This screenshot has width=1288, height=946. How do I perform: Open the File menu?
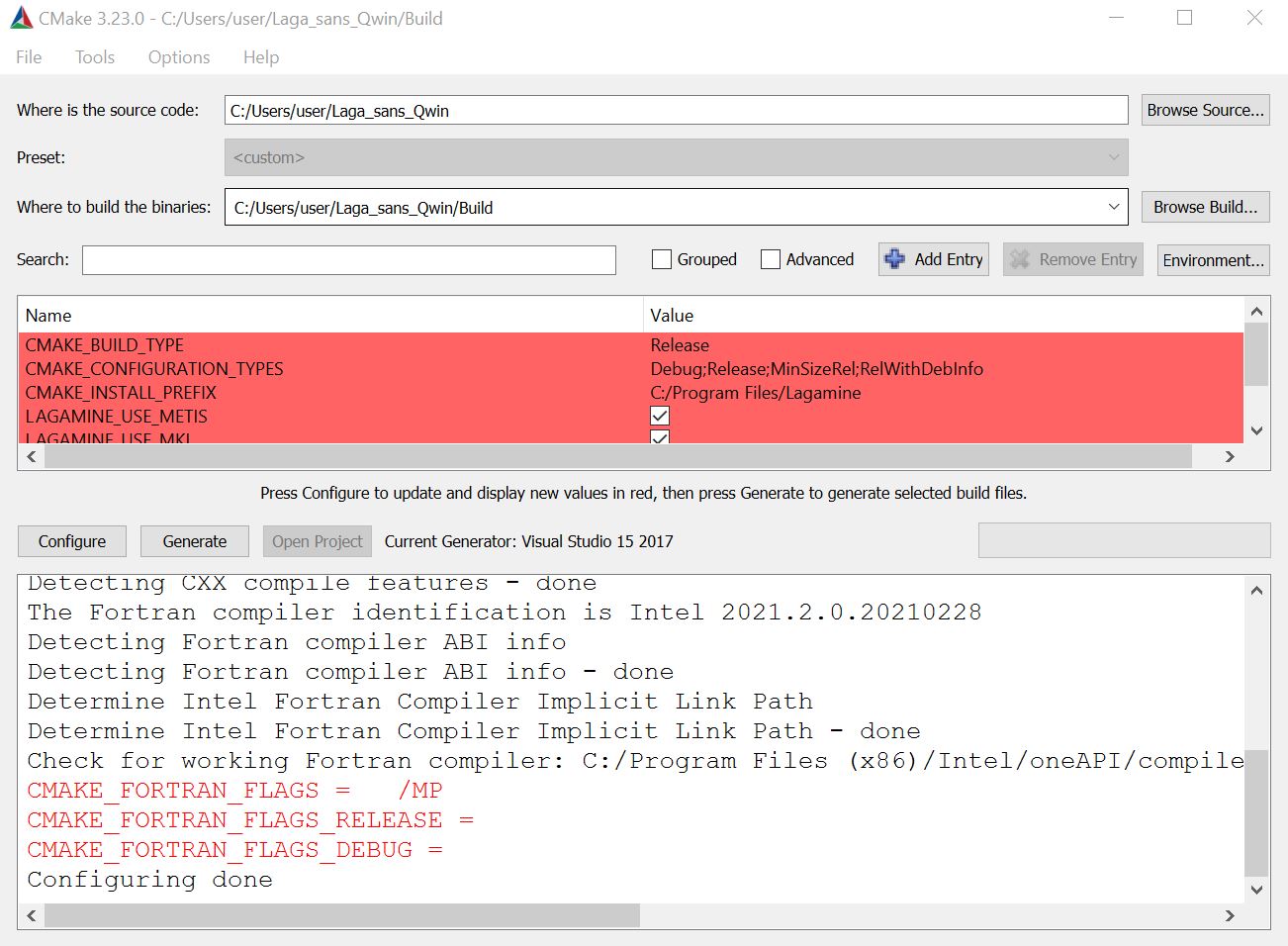[x=29, y=57]
